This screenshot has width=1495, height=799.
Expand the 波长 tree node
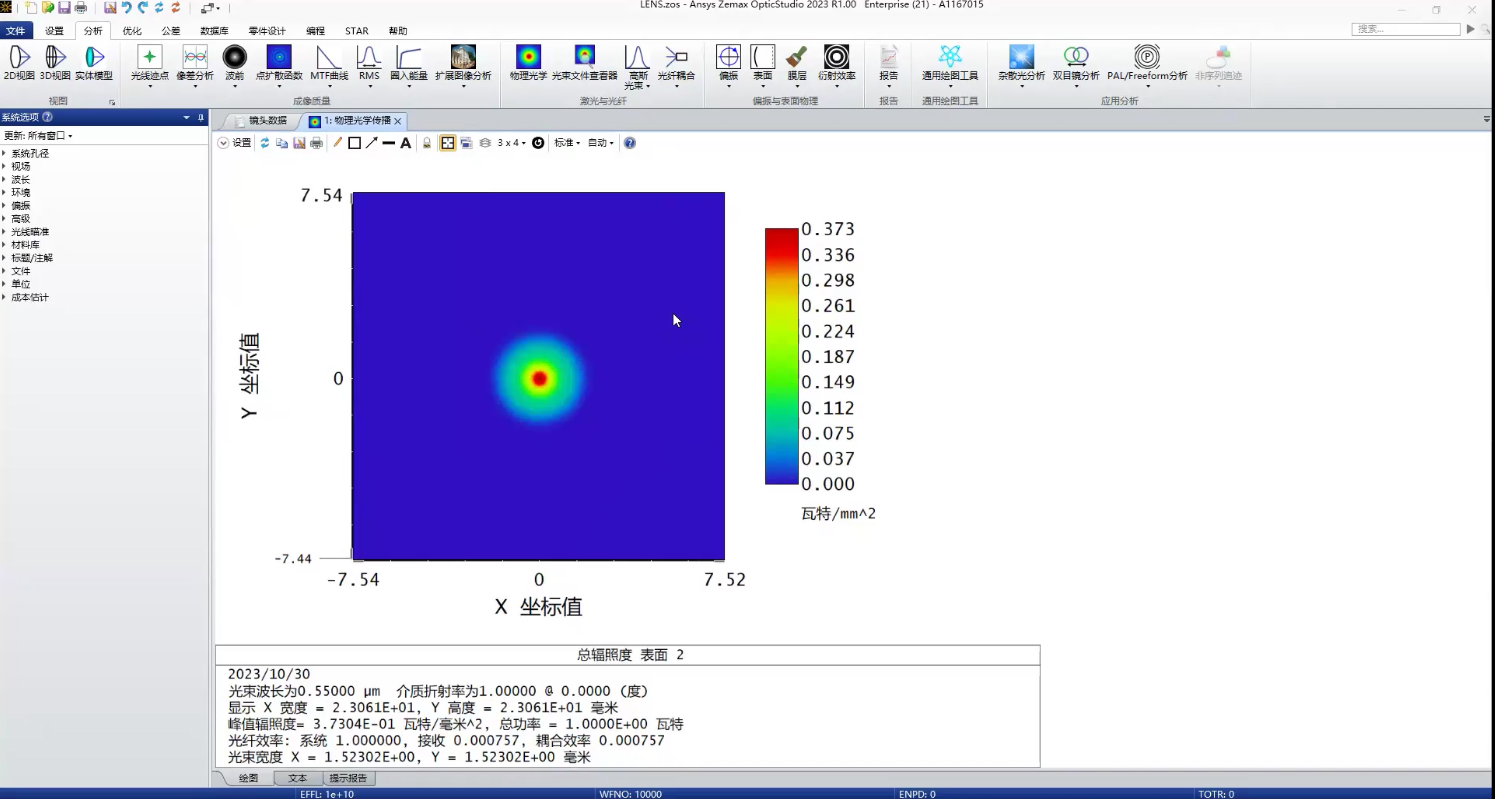(x=4, y=179)
